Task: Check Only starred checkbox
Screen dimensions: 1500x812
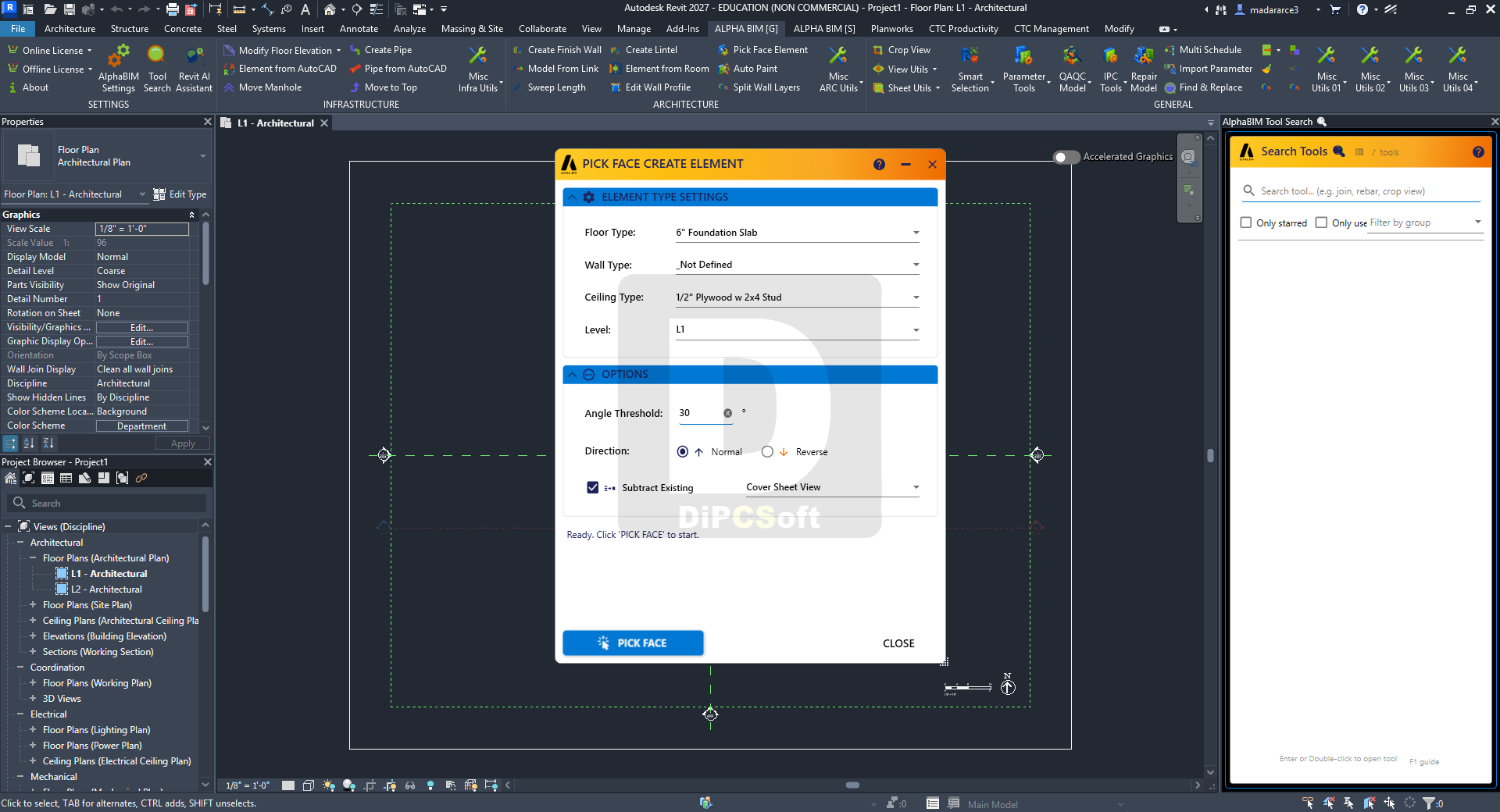Action: 1246,223
